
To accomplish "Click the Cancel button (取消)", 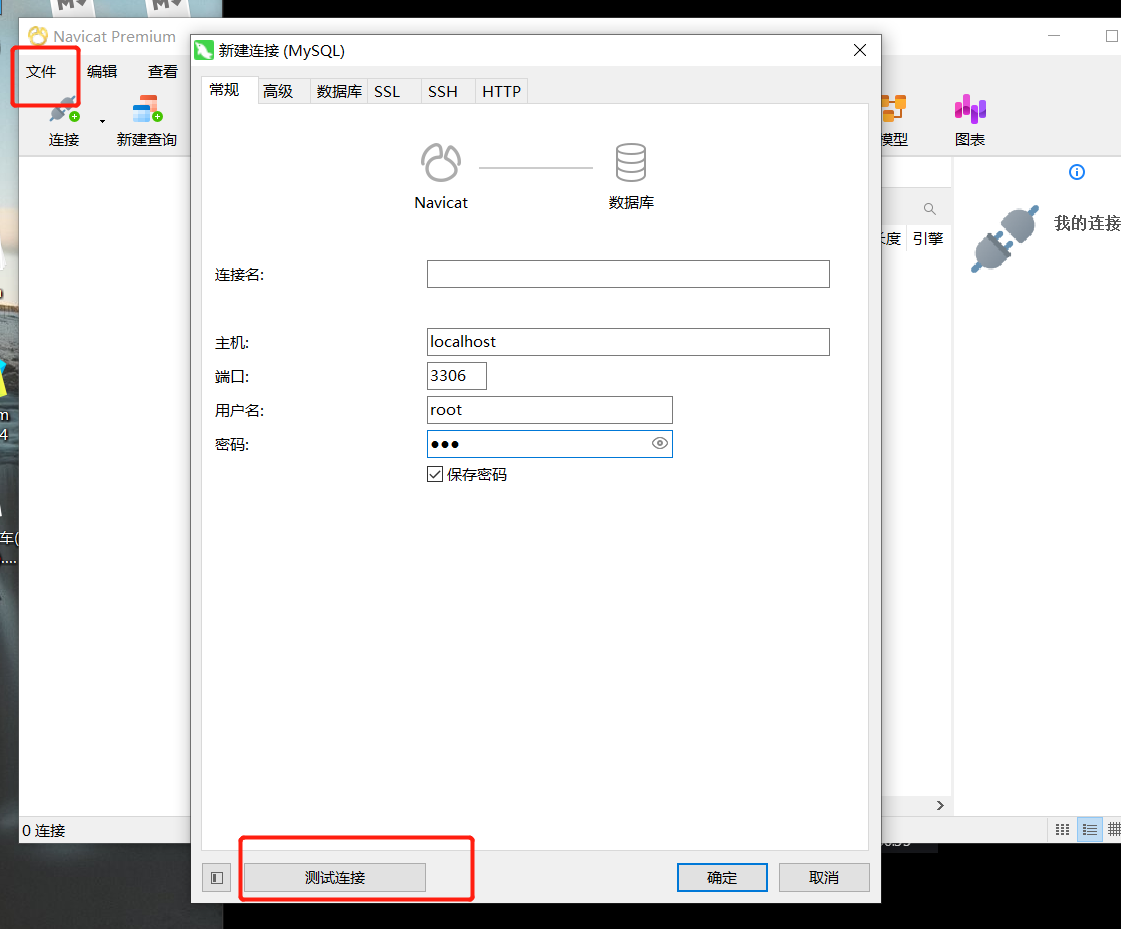I will click(x=824, y=878).
